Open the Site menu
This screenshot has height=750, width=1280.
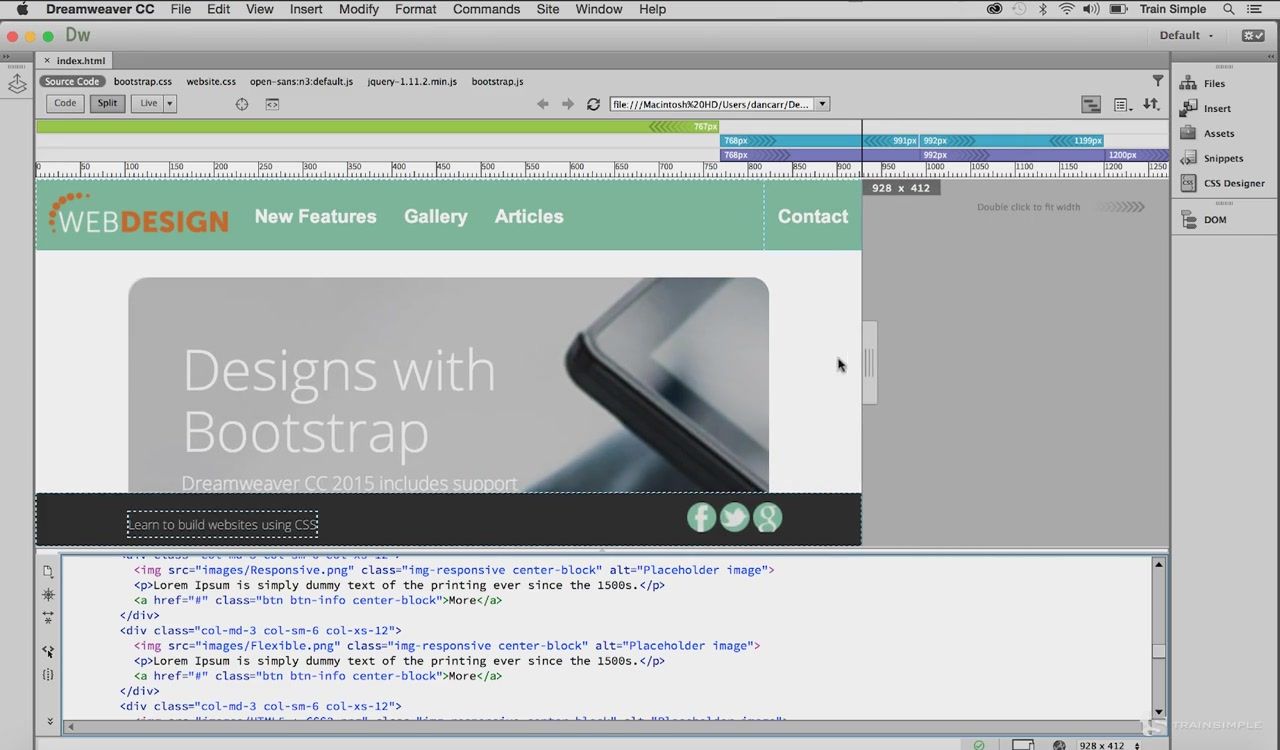pos(548,9)
